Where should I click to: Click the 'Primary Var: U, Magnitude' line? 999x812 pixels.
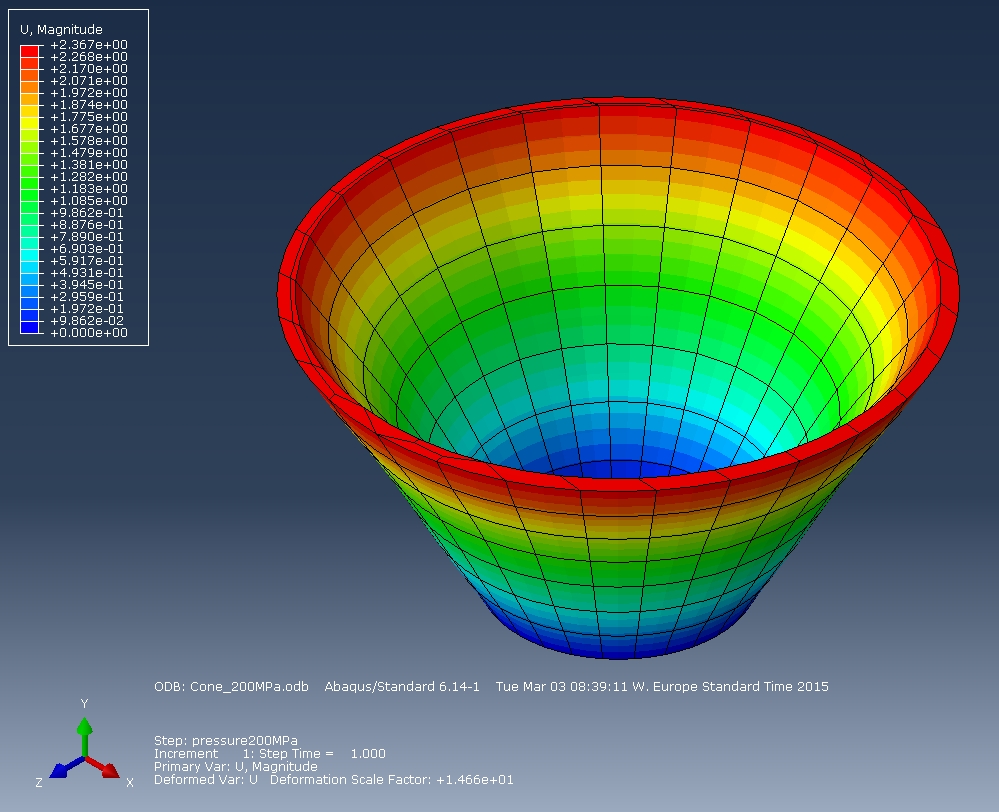(x=236, y=767)
